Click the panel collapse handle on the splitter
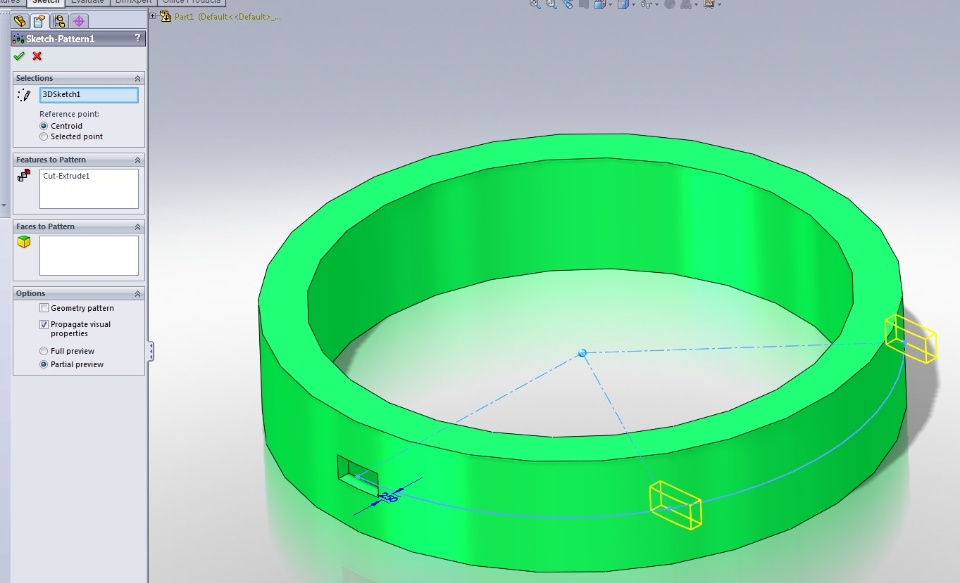 tap(151, 352)
